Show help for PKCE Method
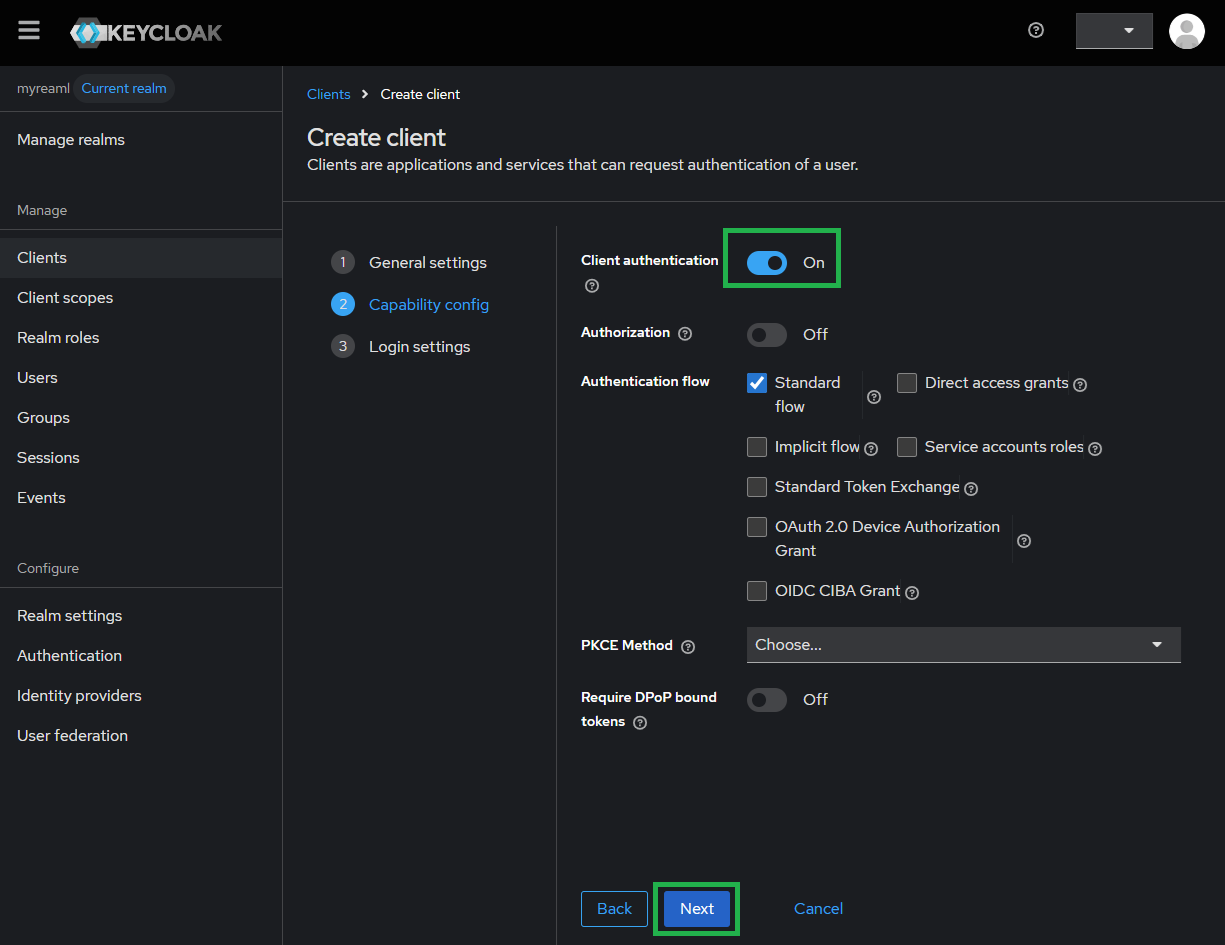The image size is (1225, 945). pos(688,647)
